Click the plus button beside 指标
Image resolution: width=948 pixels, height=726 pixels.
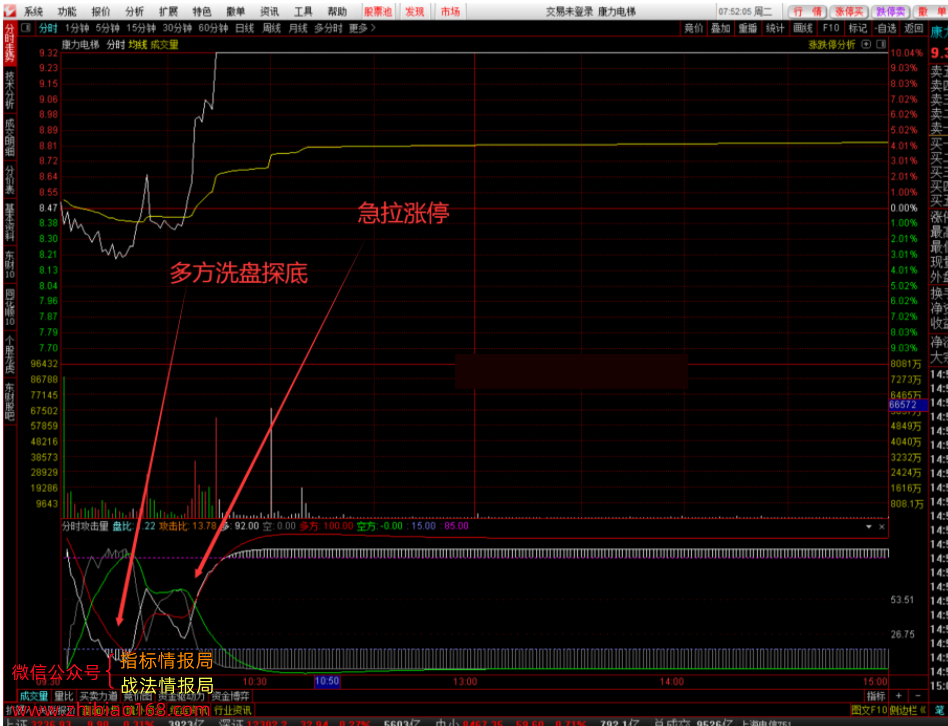(899, 696)
